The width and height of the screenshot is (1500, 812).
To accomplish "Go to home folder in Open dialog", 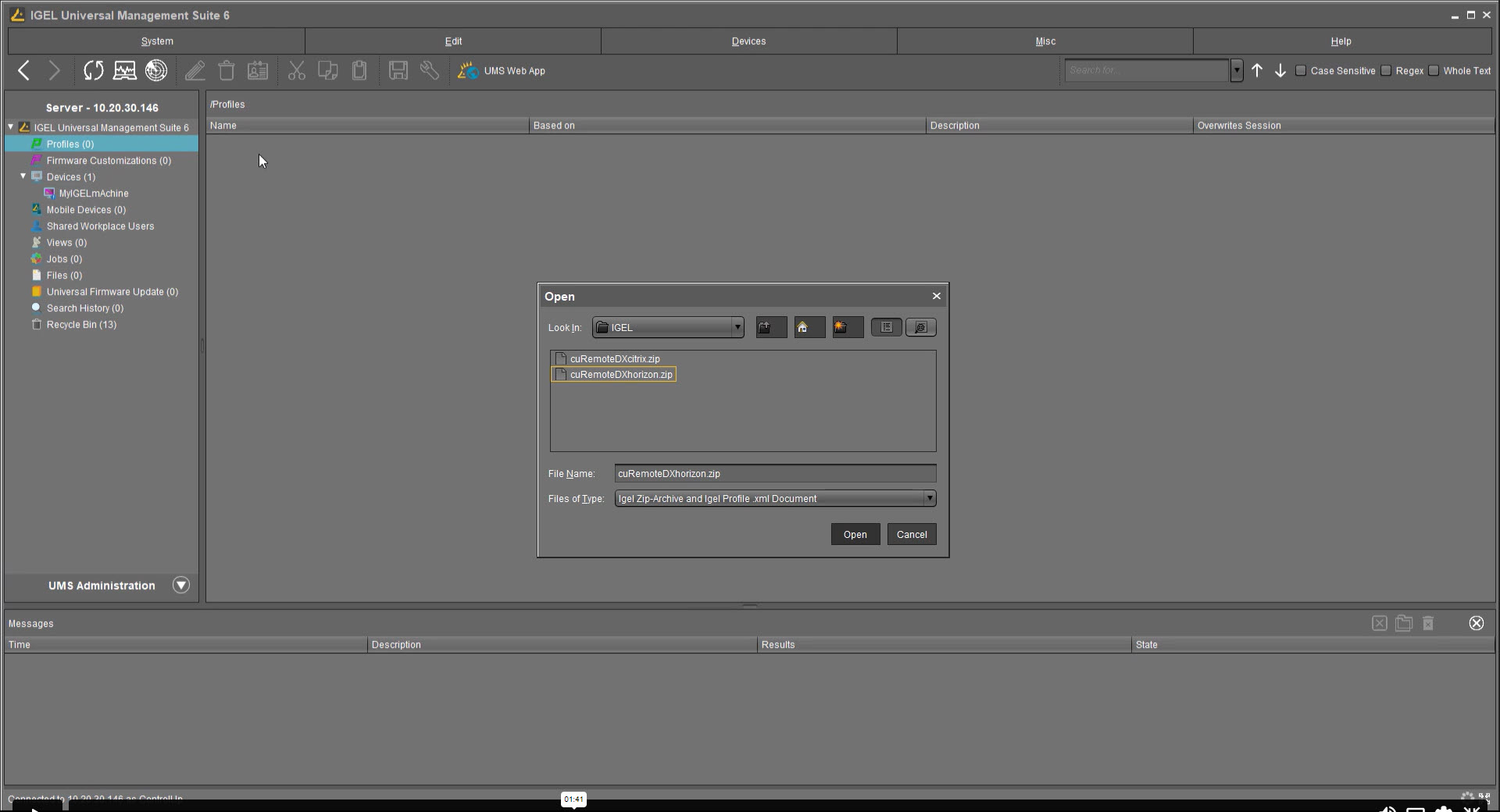I will point(809,328).
